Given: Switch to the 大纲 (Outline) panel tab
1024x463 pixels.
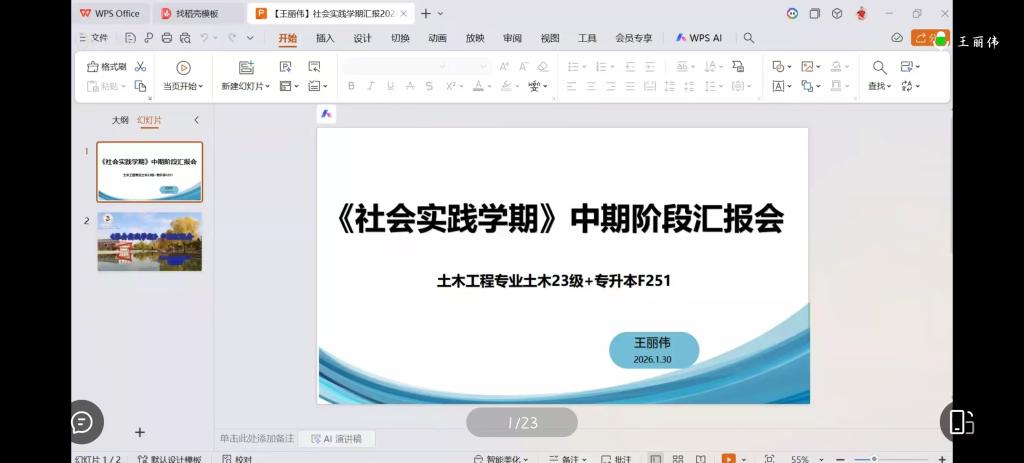Looking at the screenshot, I should (120, 120).
